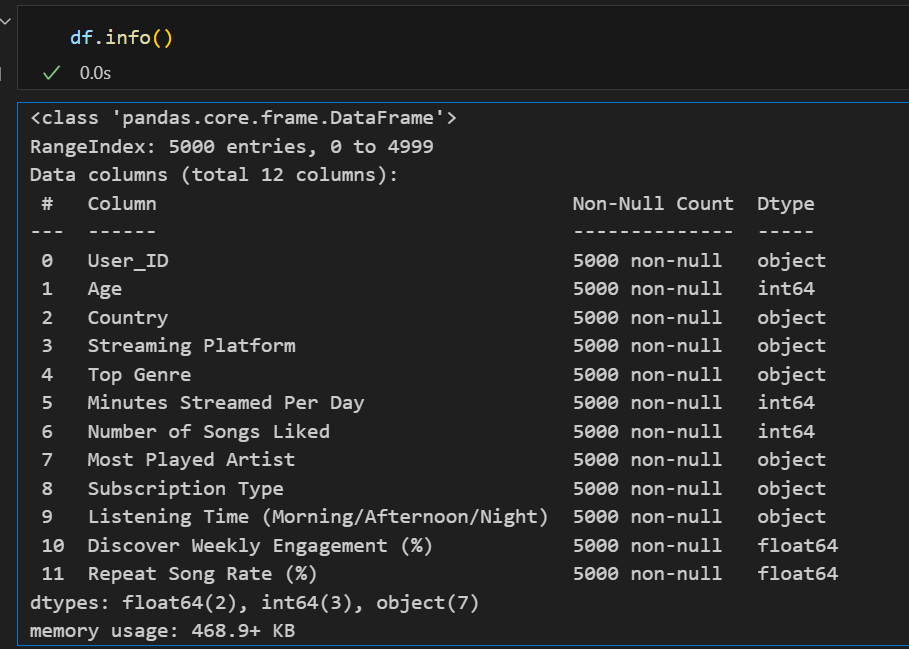Click the int64 dtype of Age
This screenshot has width=909, height=649.
click(786, 289)
